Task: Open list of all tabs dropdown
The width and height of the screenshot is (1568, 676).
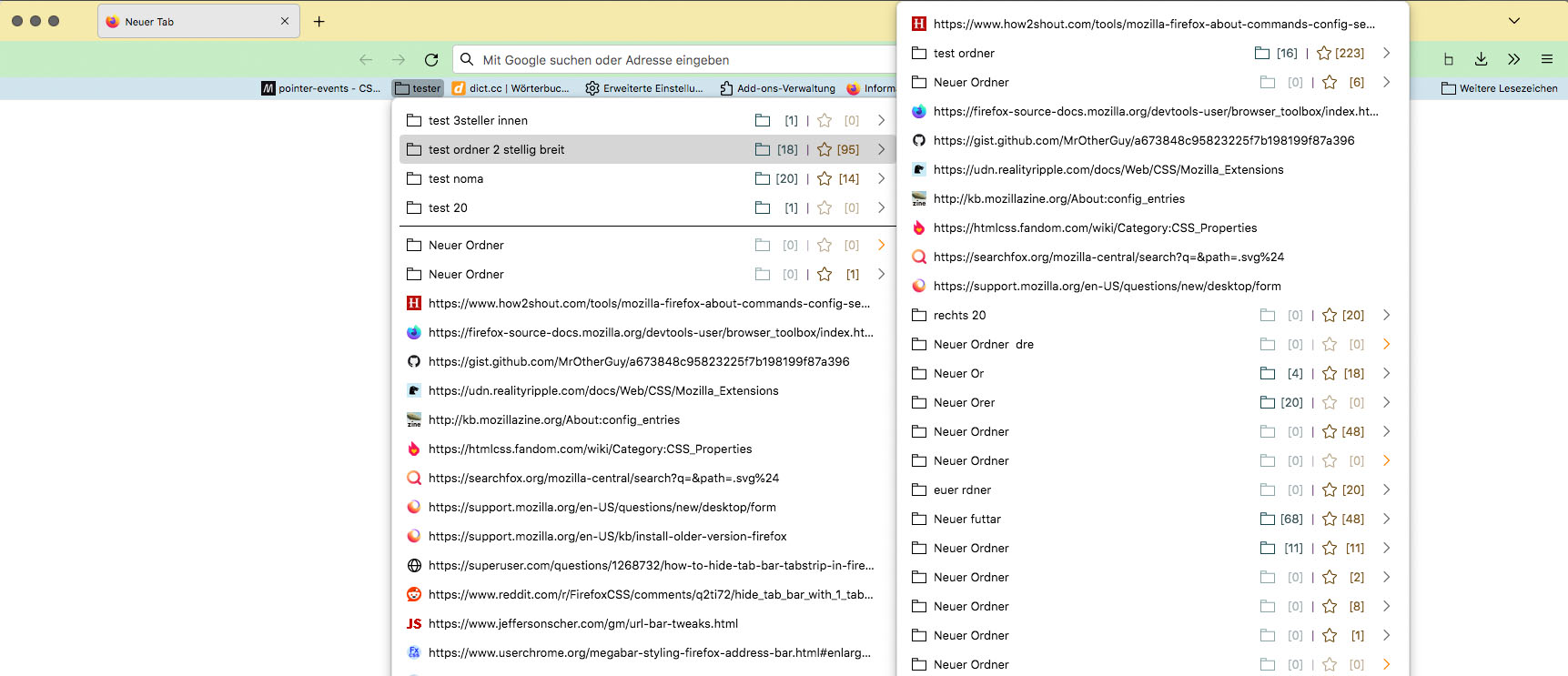Action: [1514, 21]
